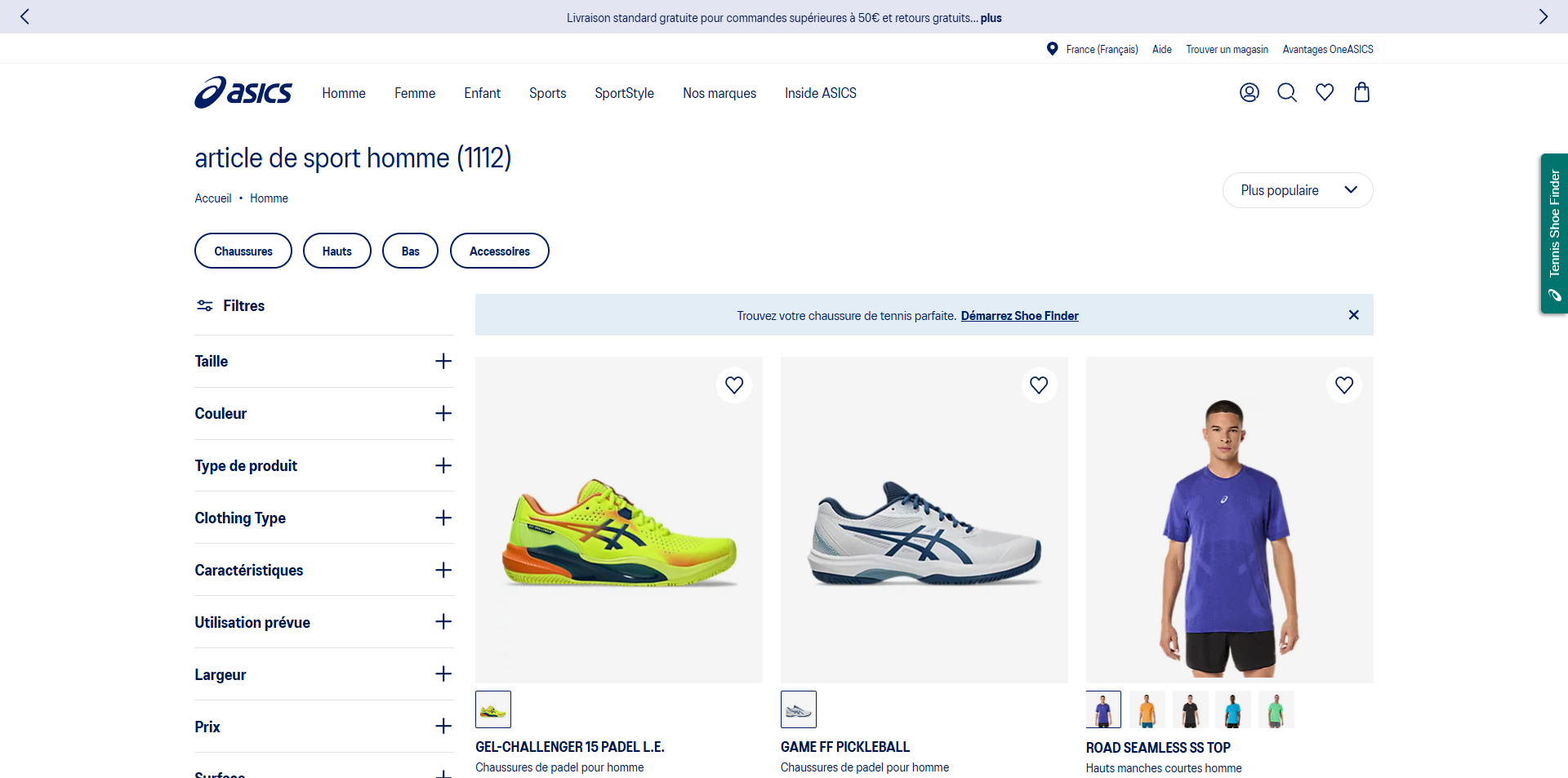Show next promo banner message
Viewport: 1568px width, 778px height.
1543,16
